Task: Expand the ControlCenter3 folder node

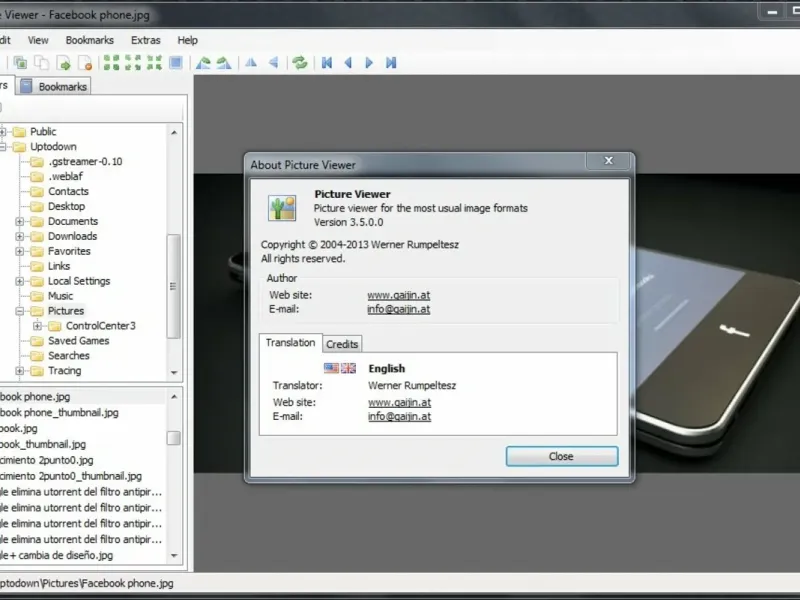Action: coord(37,326)
